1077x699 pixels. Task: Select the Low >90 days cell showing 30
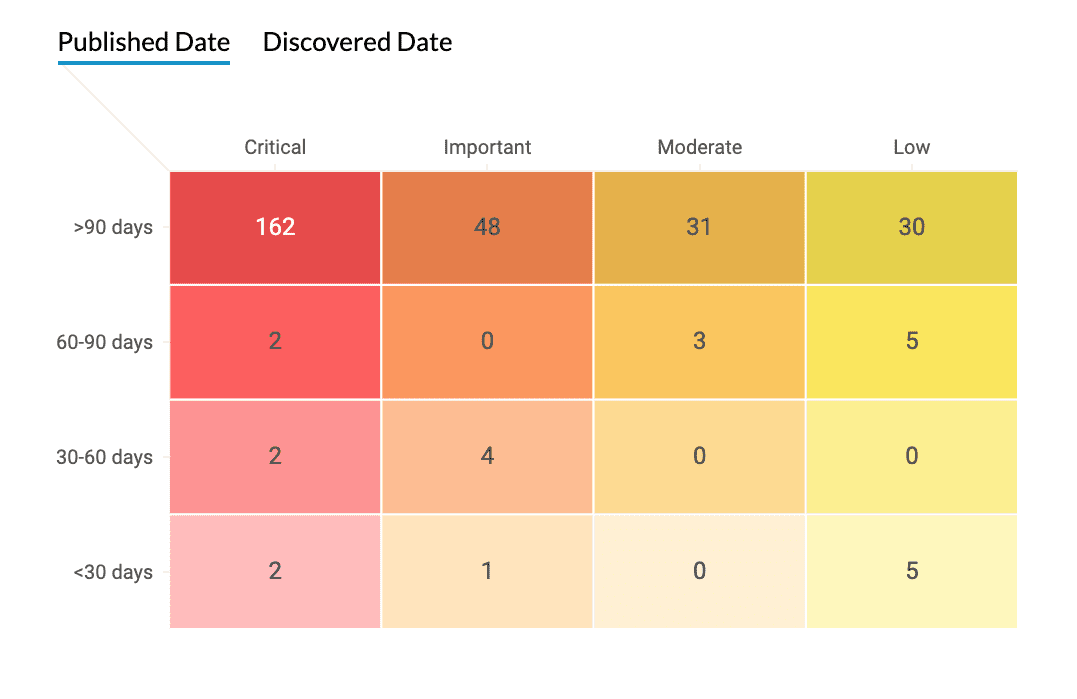pos(911,227)
